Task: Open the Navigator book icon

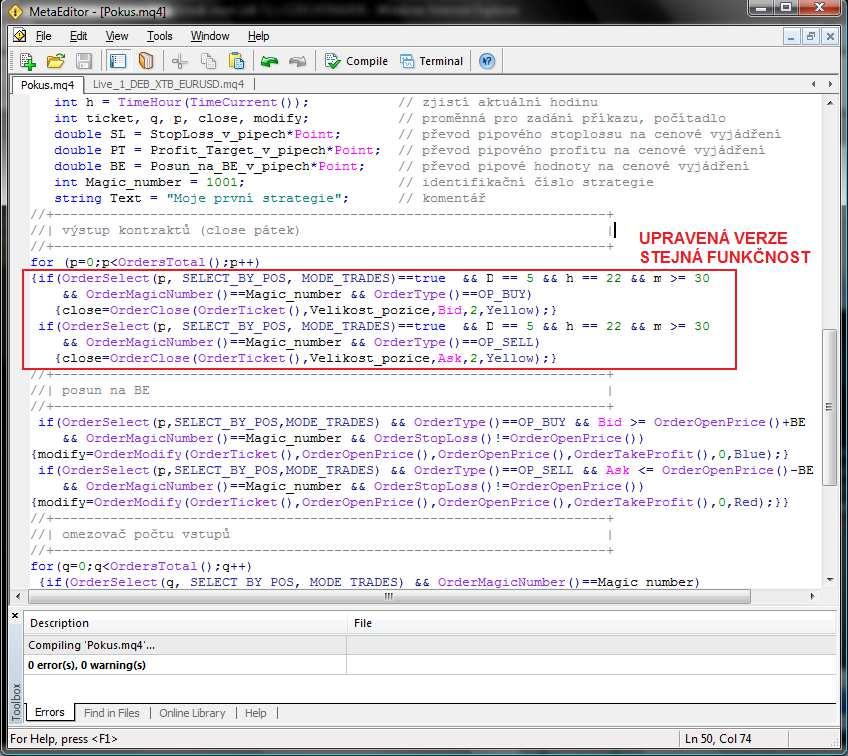Action: coord(146,61)
